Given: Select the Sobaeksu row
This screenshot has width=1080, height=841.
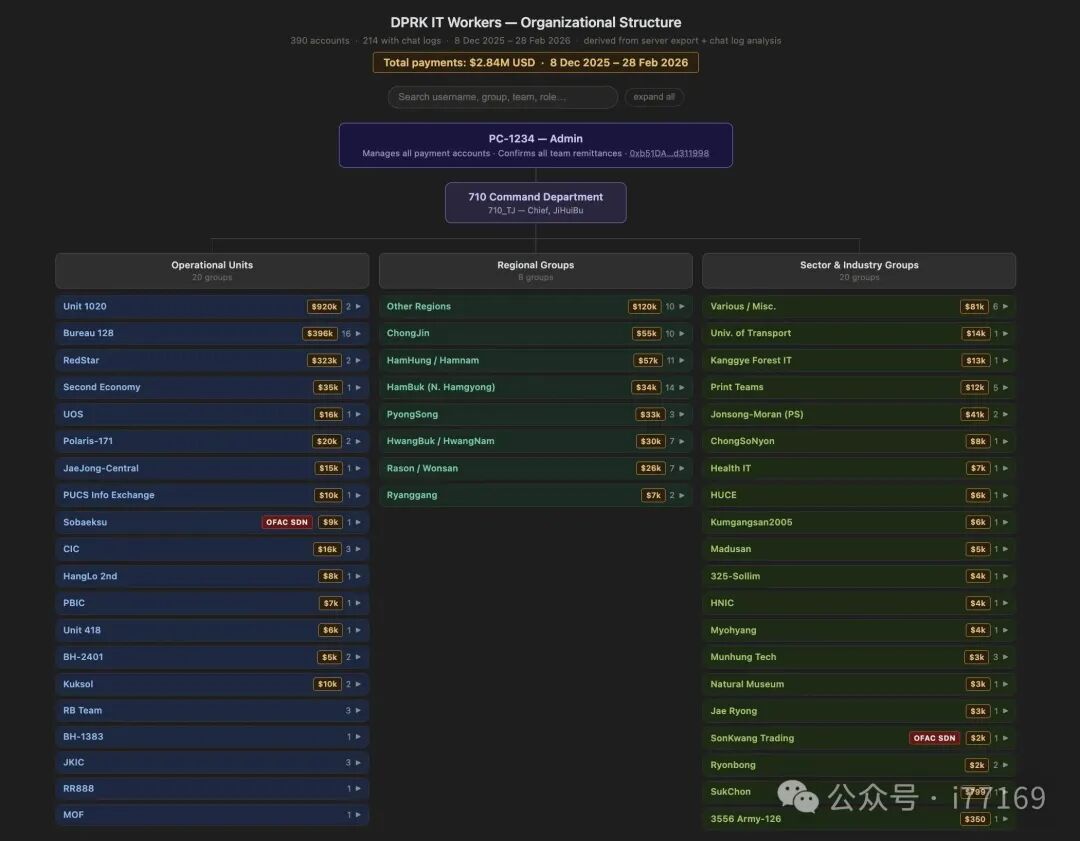Looking at the screenshot, I should (x=212, y=522).
